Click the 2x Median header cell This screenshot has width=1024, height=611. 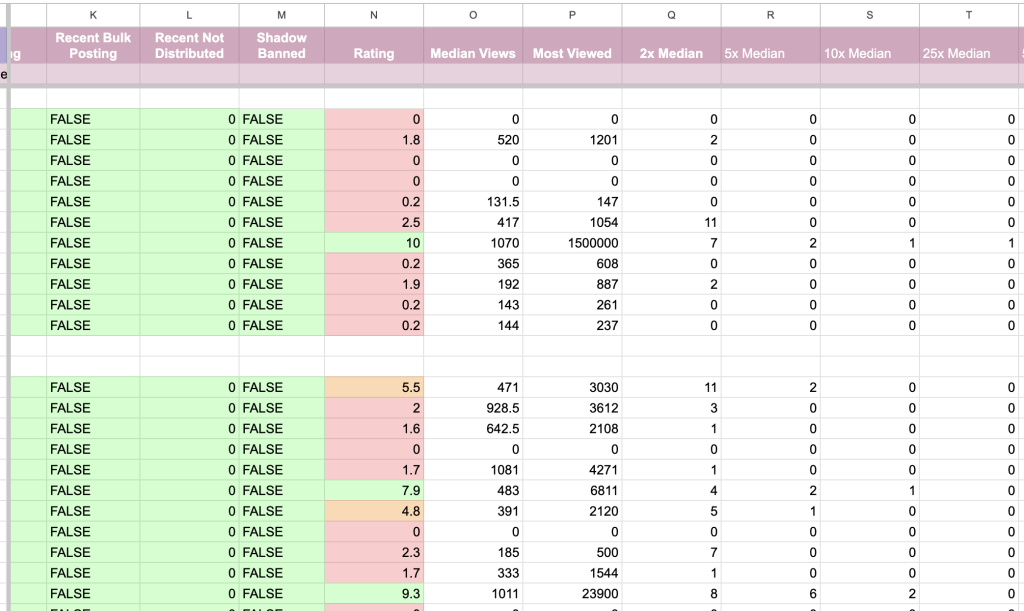671,53
